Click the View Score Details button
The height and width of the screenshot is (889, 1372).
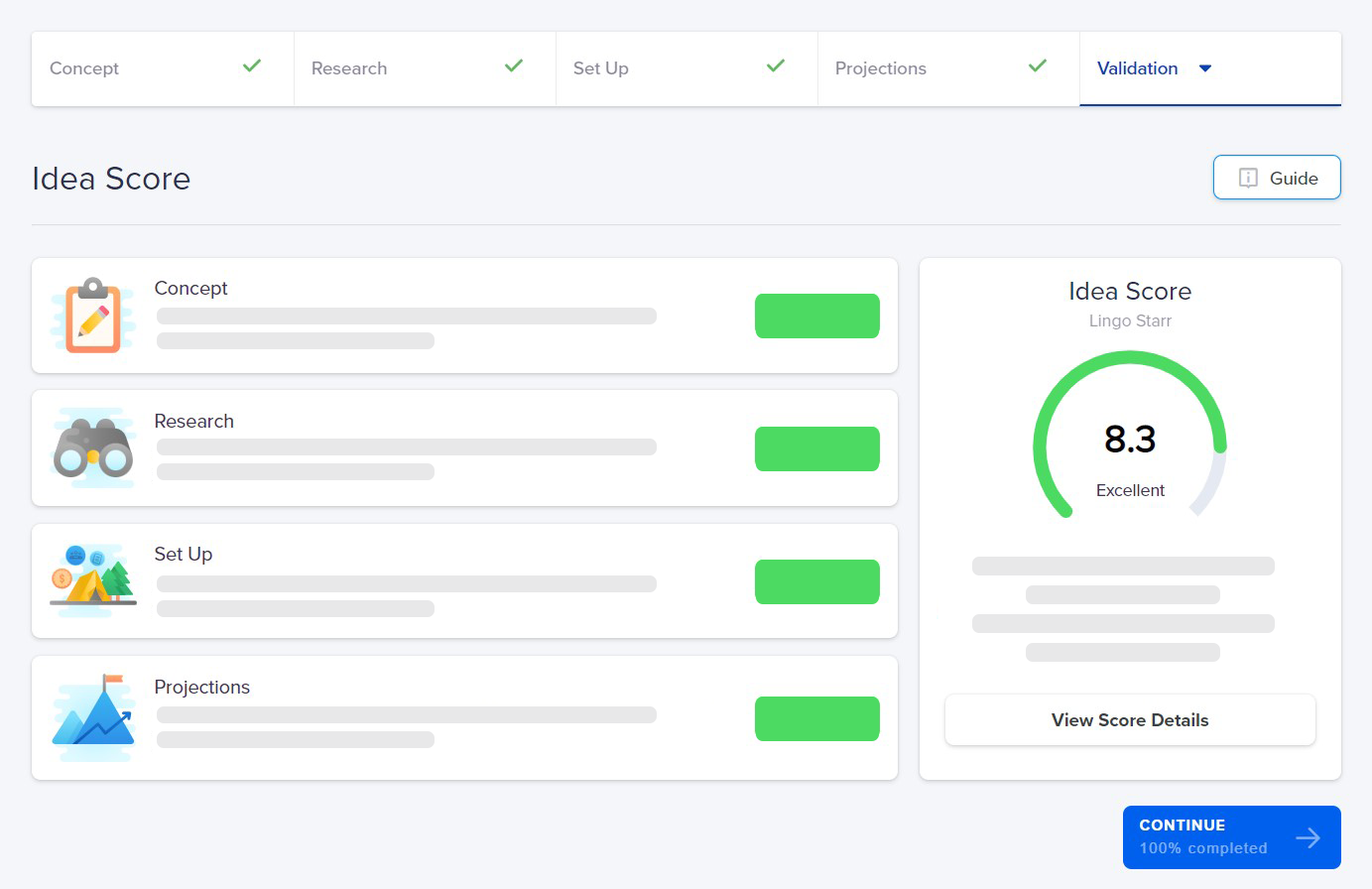[1130, 719]
